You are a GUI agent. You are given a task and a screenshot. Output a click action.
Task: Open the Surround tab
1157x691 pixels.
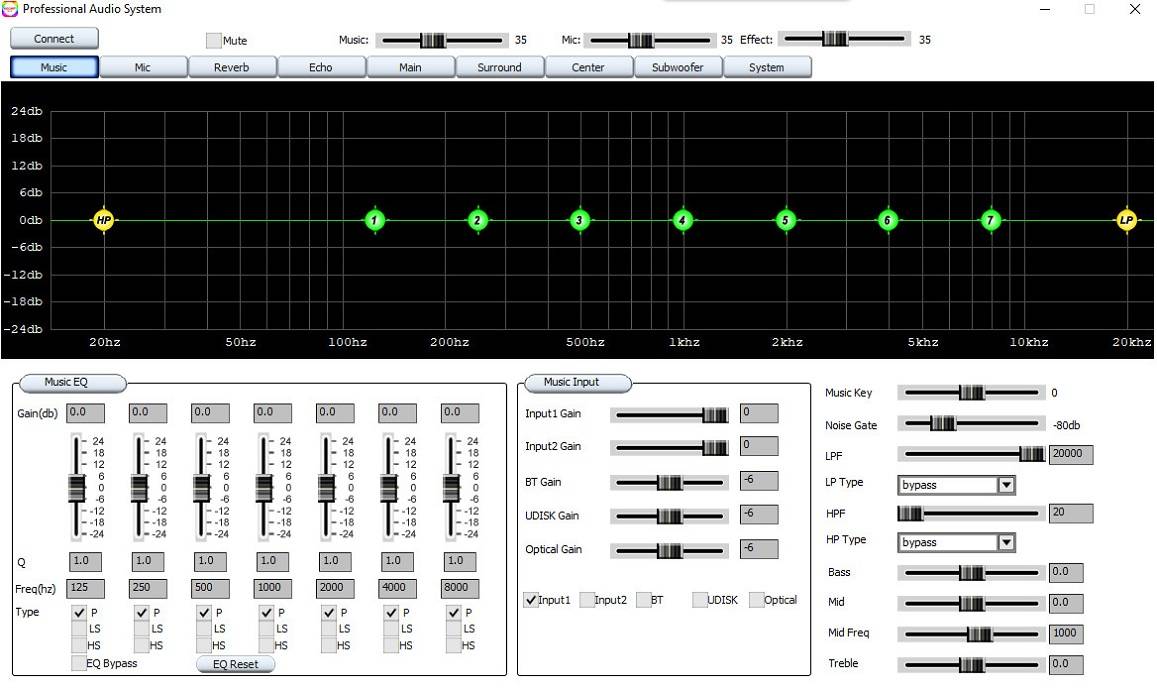coord(500,67)
